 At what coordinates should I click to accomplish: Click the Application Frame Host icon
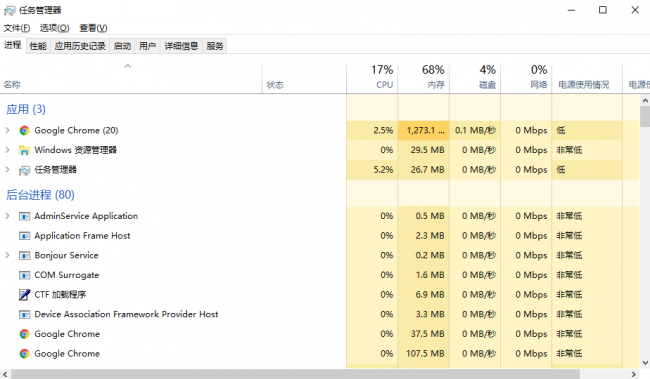(x=24, y=236)
